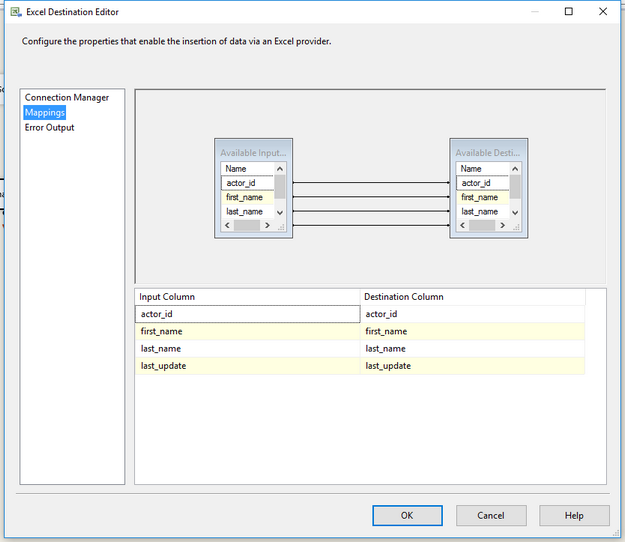Select actor_id in Available Input list

(x=248, y=183)
